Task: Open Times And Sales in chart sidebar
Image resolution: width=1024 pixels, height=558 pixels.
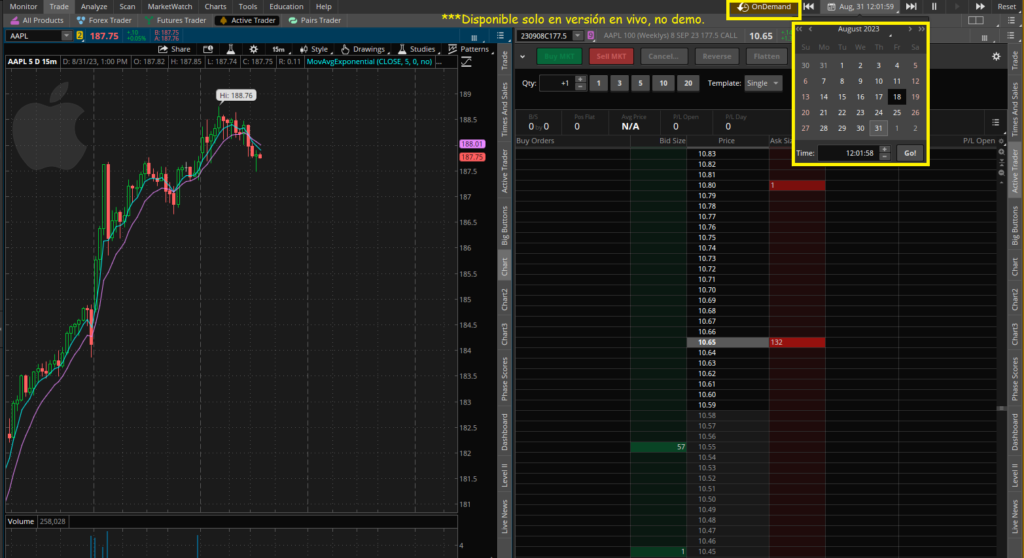Action: coord(505,109)
